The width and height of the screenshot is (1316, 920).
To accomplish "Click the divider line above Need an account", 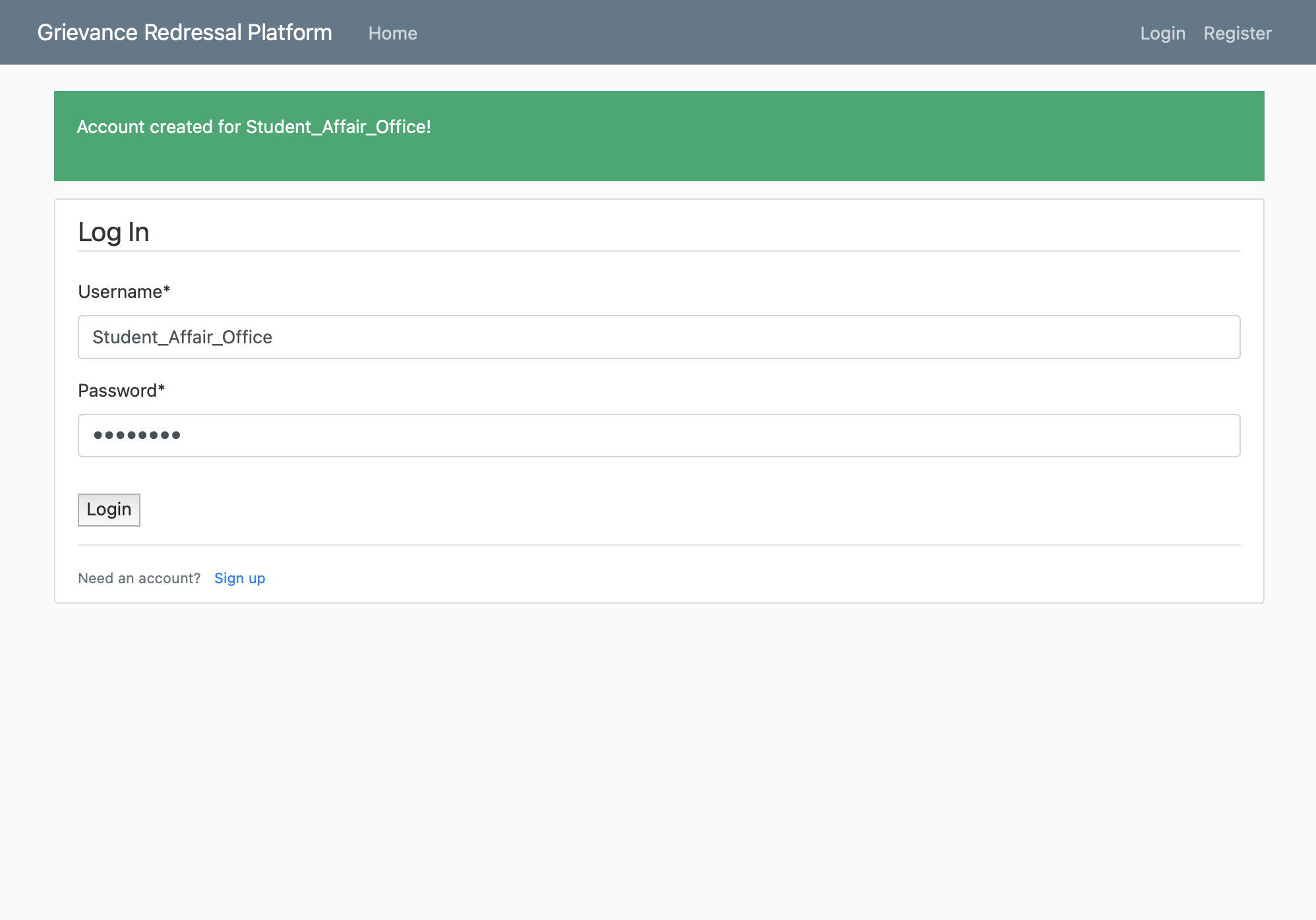I will click(x=659, y=545).
